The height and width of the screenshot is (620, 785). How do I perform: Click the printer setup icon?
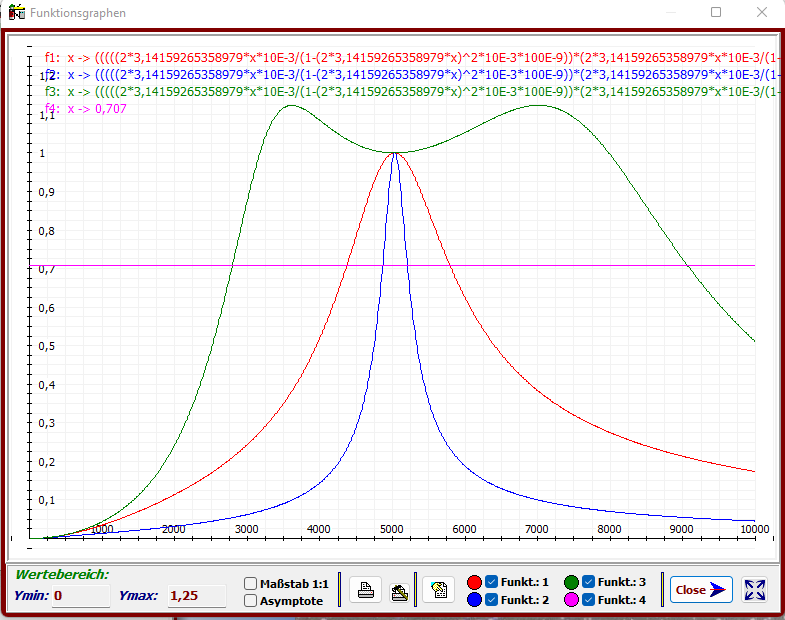click(x=400, y=590)
